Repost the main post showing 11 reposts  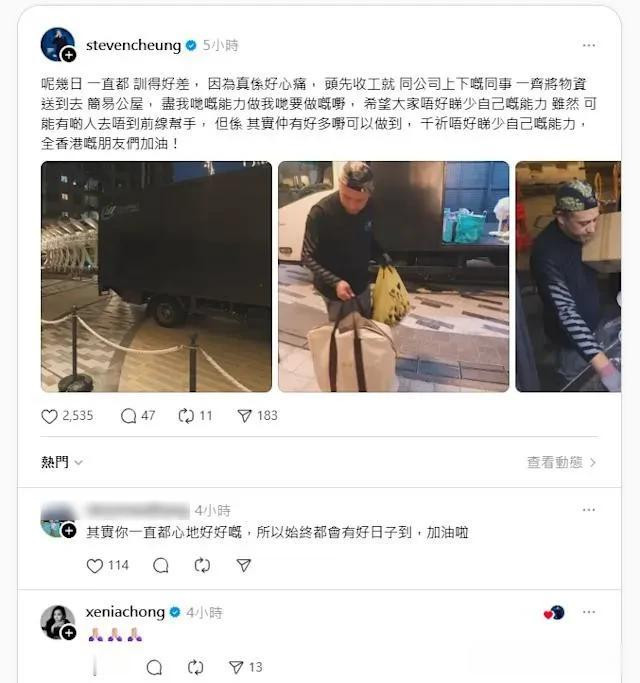click(x=186, y=416)
